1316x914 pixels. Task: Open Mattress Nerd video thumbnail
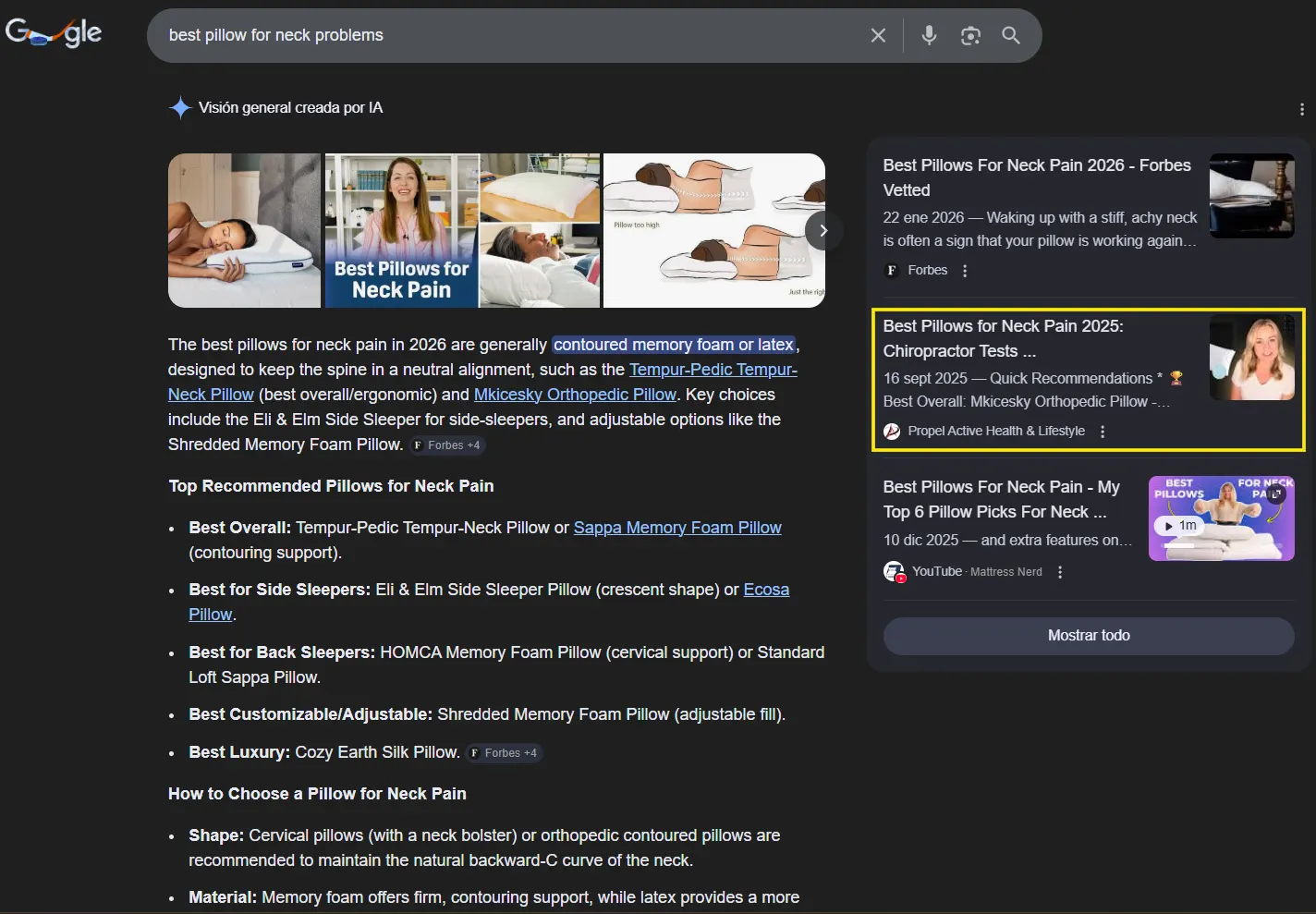1221,518
